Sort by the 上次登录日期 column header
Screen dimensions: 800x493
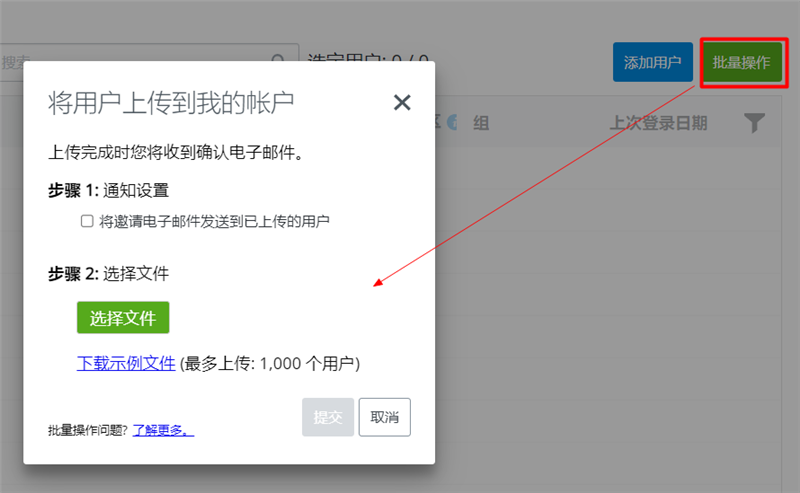tap(658, 123)
